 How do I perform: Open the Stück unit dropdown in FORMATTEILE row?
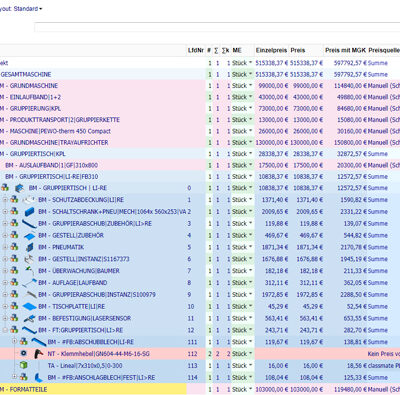(250, 389)
